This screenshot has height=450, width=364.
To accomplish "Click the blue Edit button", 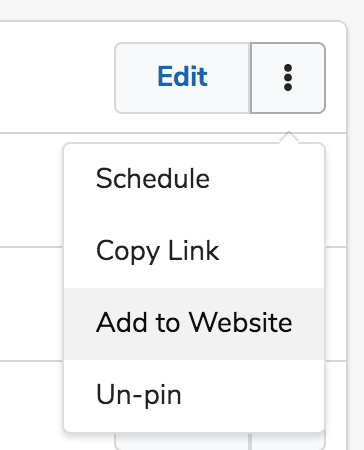I will (182, 78).
